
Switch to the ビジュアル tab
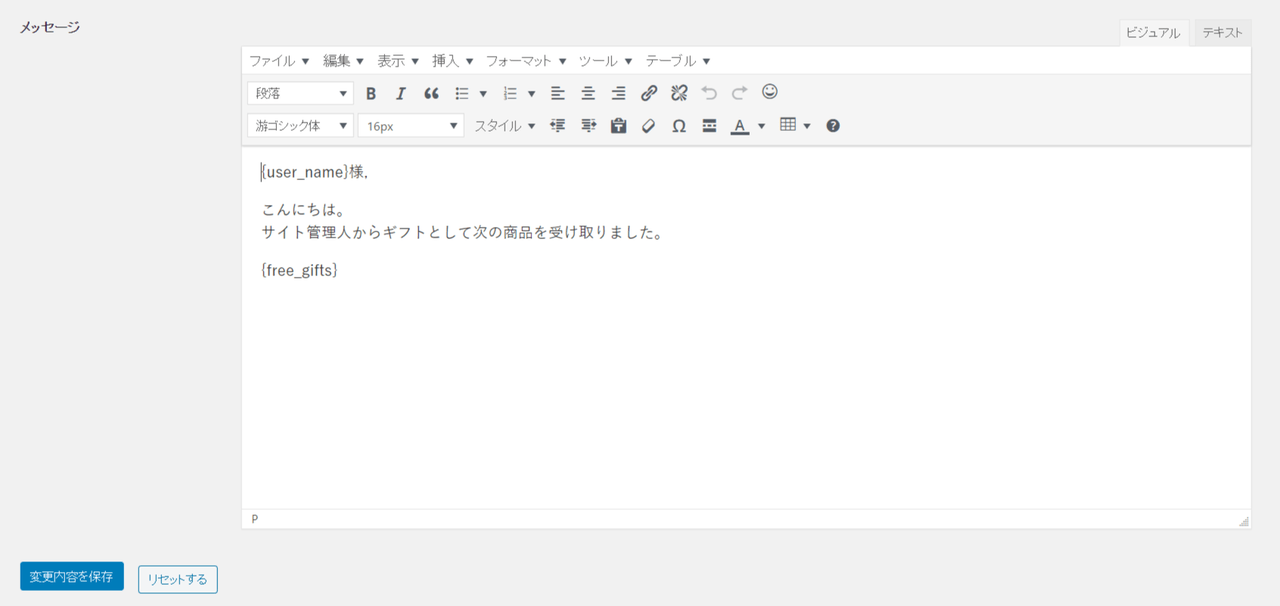[1153, 33]
